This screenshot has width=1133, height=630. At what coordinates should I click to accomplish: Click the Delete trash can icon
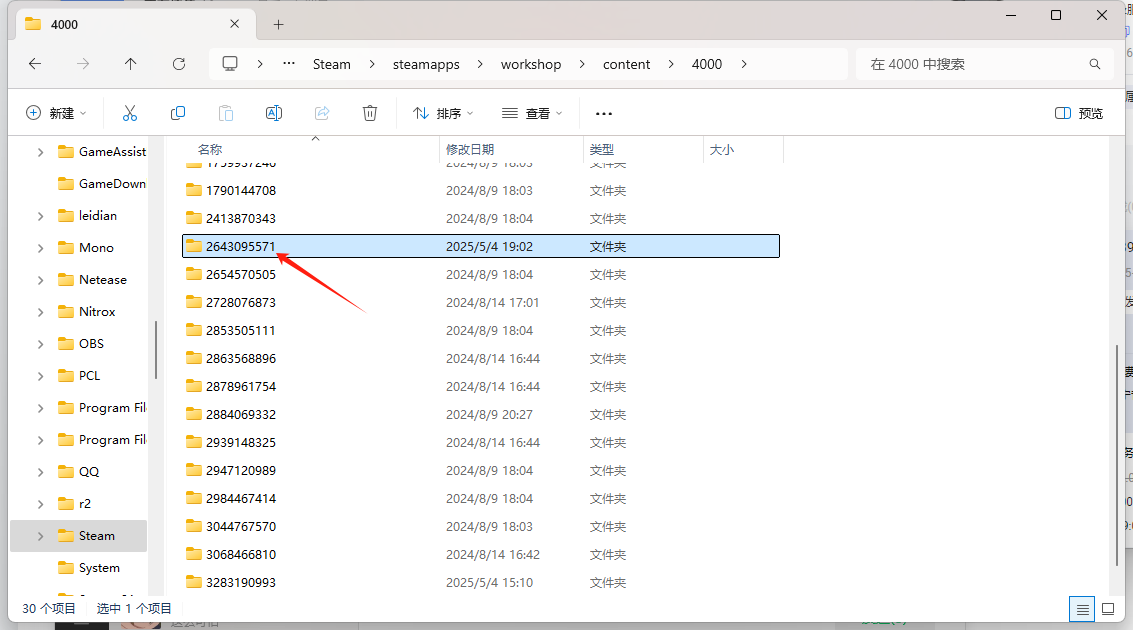370,113
